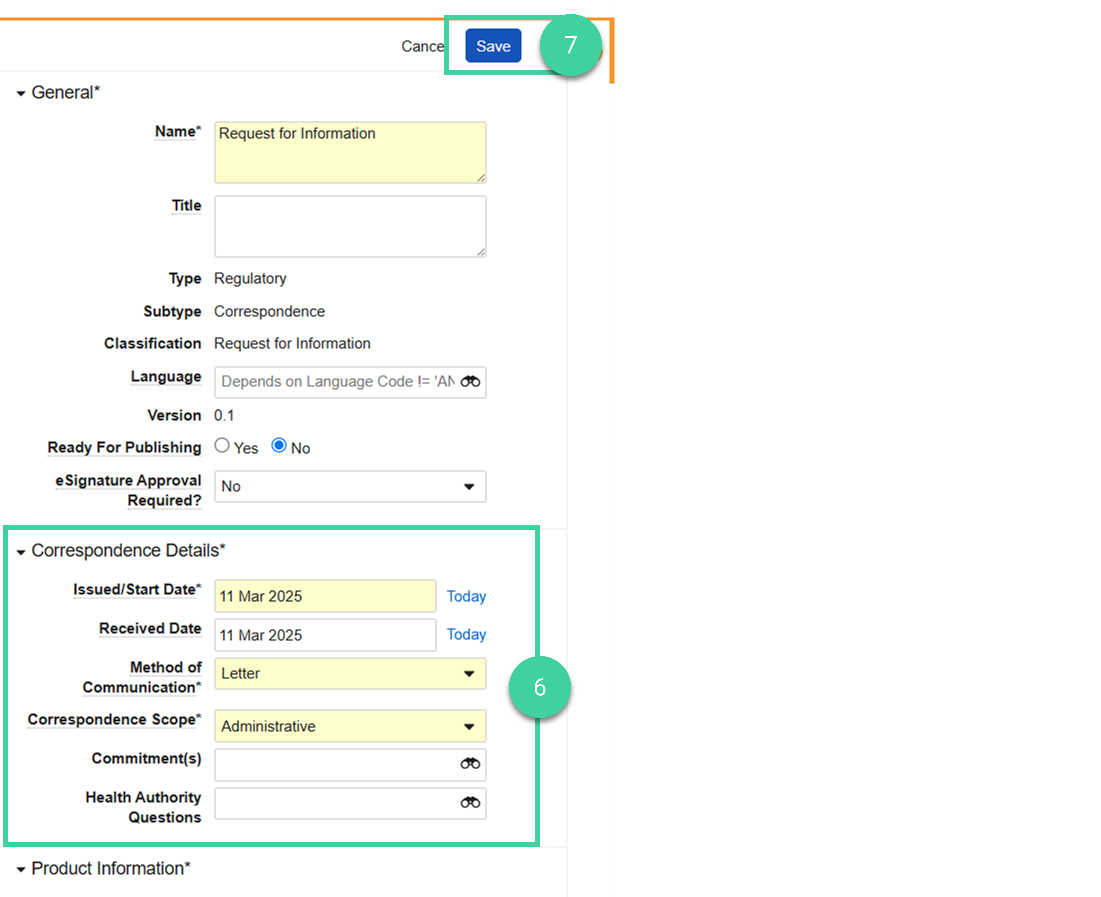
Task: Click the Received Date field
Action: pos(325,635)
